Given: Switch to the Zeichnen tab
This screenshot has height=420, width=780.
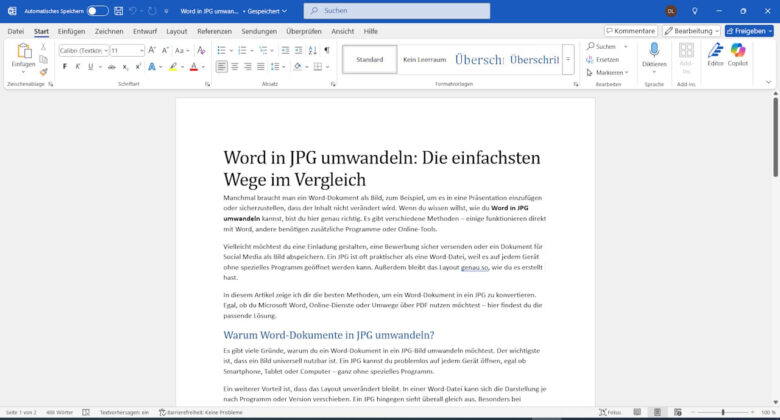Looking at the screenshot, I should tap(109, 31).
